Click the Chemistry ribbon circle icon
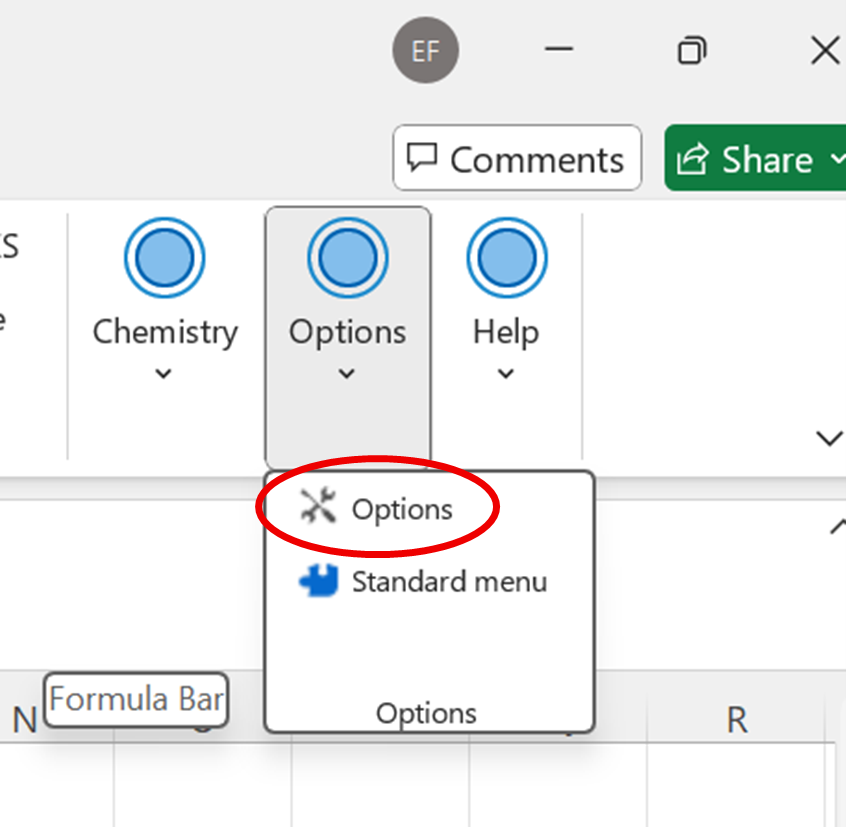The height and width of the screenshot is (827, 846). [x=165, y=258]
